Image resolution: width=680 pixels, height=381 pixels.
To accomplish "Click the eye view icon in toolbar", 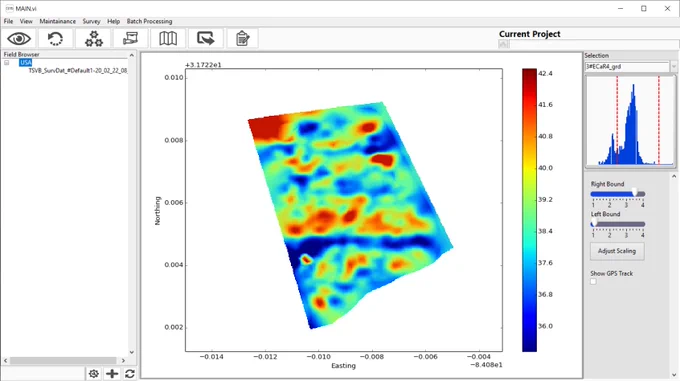I will pos(19,39).
